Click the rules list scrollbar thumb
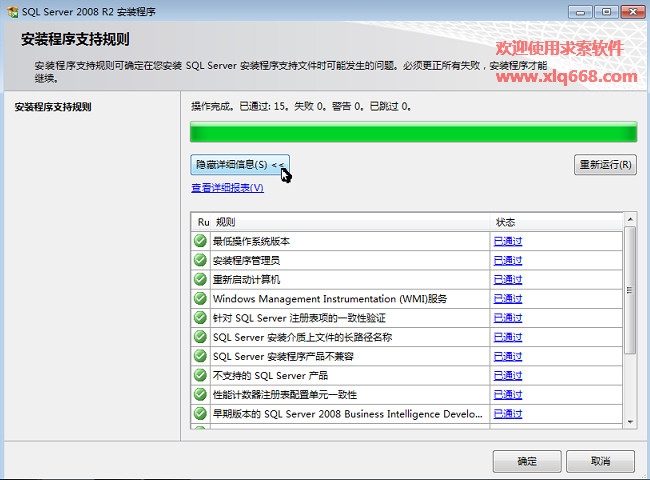The width and height of the screenshot is (650, 480). pos(630,290)
